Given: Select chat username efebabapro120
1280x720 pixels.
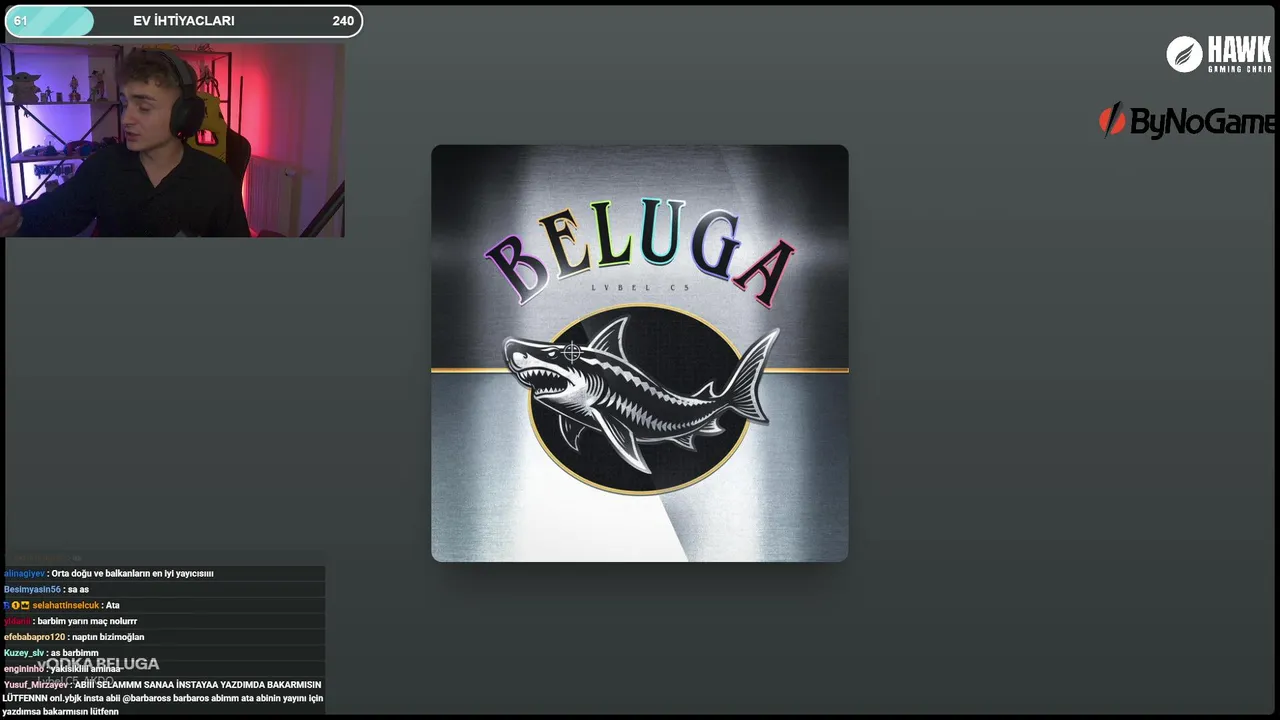Looking at the screenshot, I should click(x=34, y=637).
